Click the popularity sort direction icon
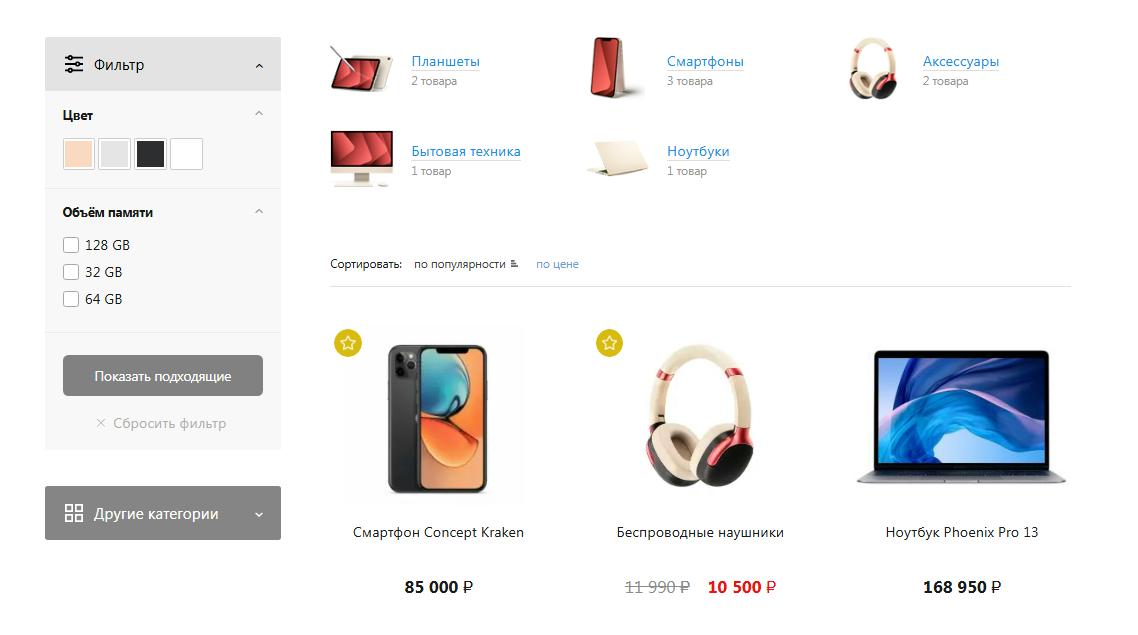This screenshot has height=635, width=1138. coord(514,264)
